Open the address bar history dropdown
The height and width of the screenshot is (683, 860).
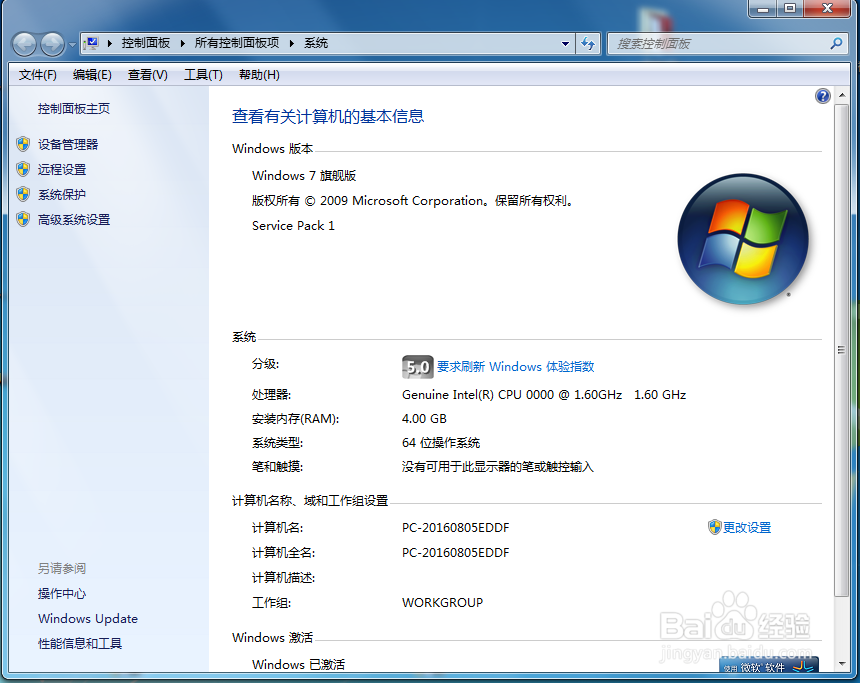pyautogui.click(x=565, y=43)
